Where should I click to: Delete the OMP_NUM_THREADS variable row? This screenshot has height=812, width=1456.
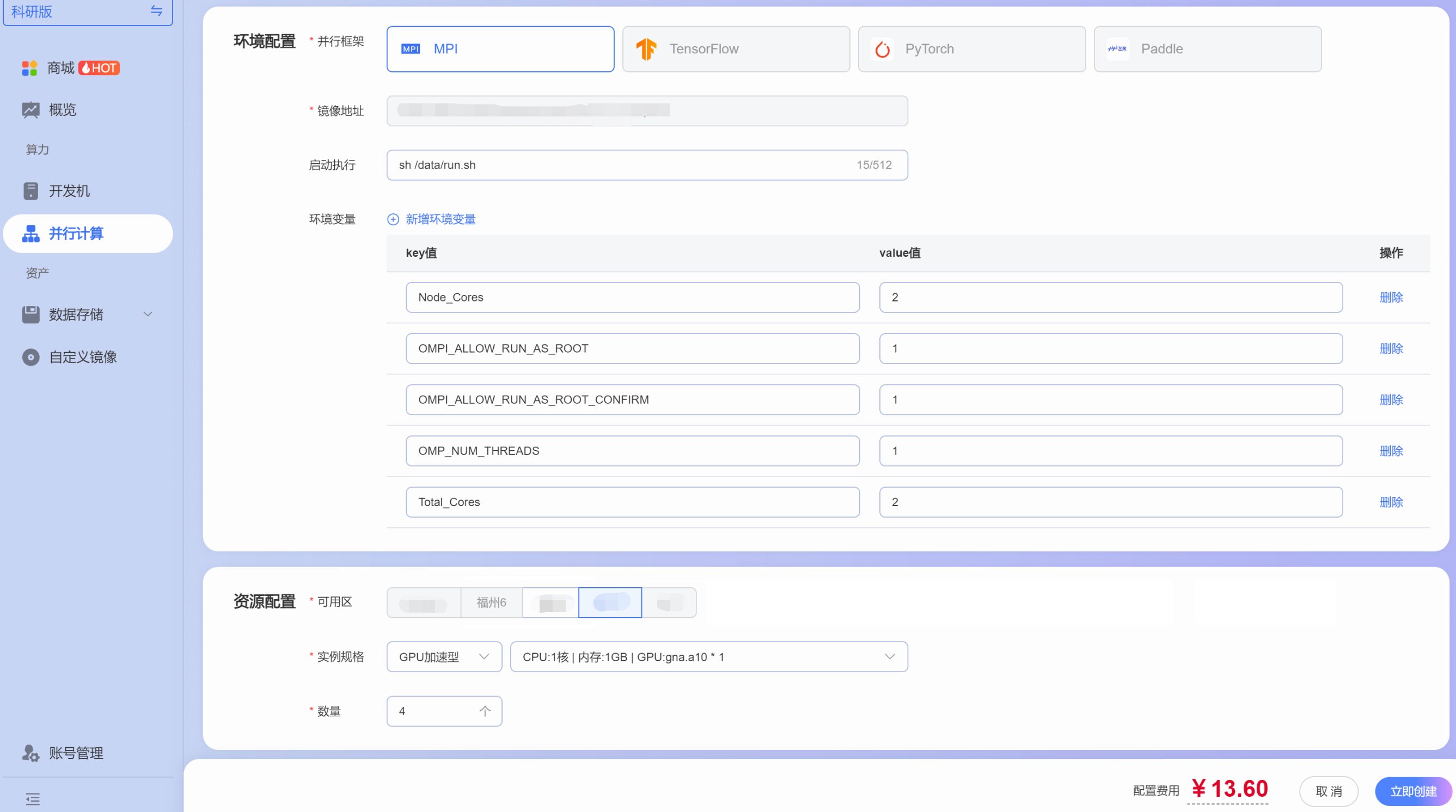tap(1391, 451)
